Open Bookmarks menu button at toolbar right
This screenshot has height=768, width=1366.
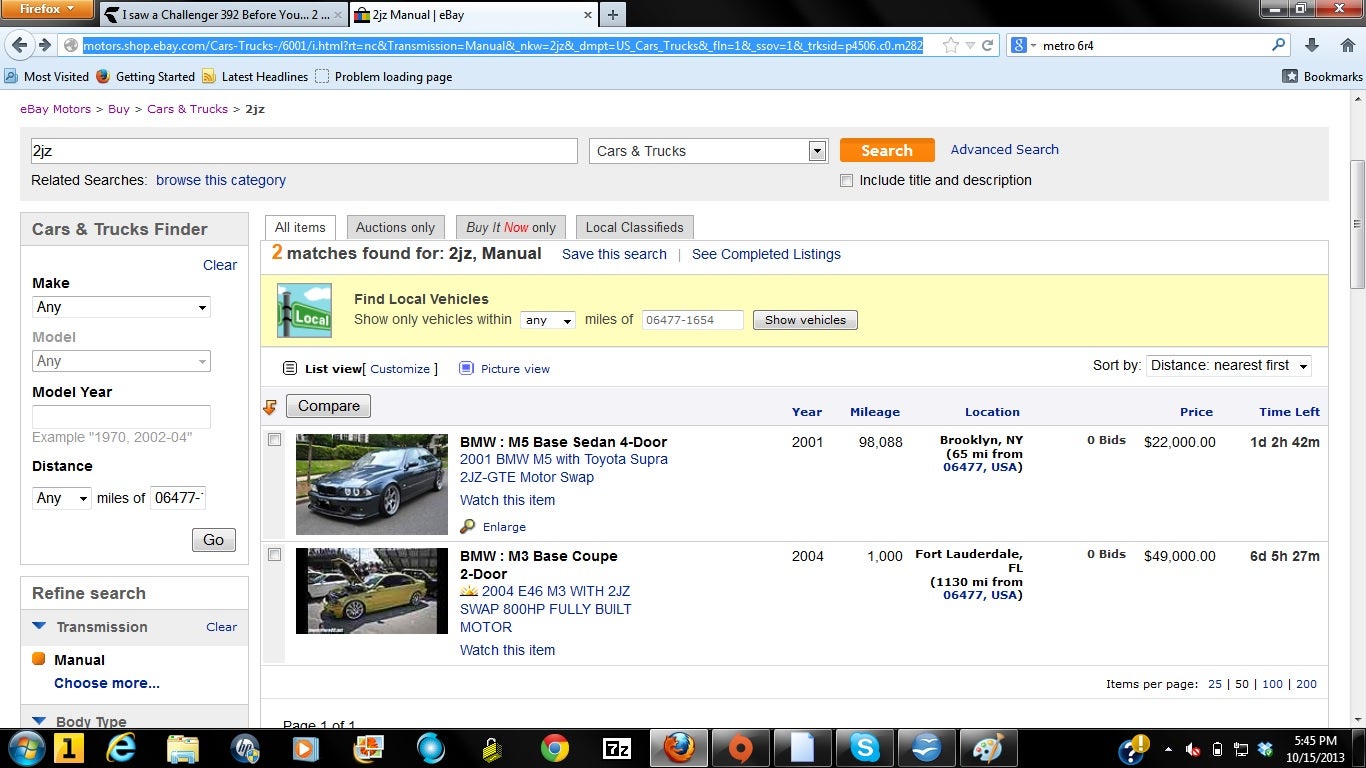[x=1322, y=76]
